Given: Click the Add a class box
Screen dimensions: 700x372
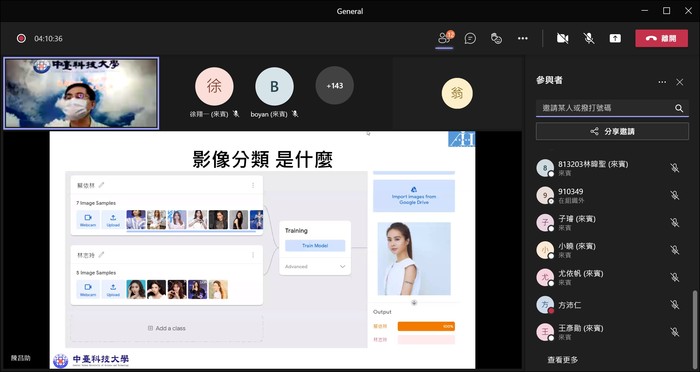Looking at the screenshot, I should tap(167, 328).
